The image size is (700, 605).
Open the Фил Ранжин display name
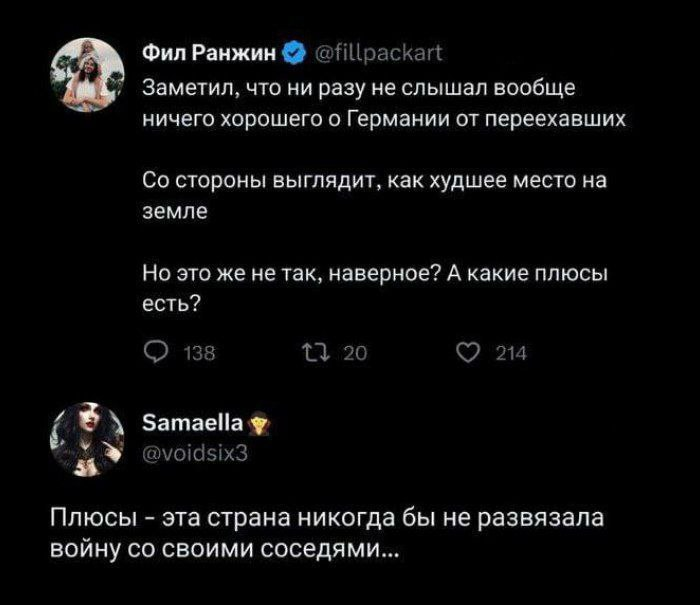(x=214, y=48)
